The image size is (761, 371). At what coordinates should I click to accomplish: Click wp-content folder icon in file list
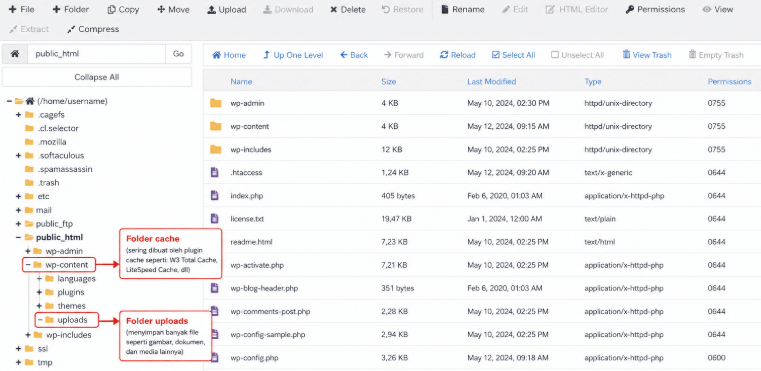215,126
